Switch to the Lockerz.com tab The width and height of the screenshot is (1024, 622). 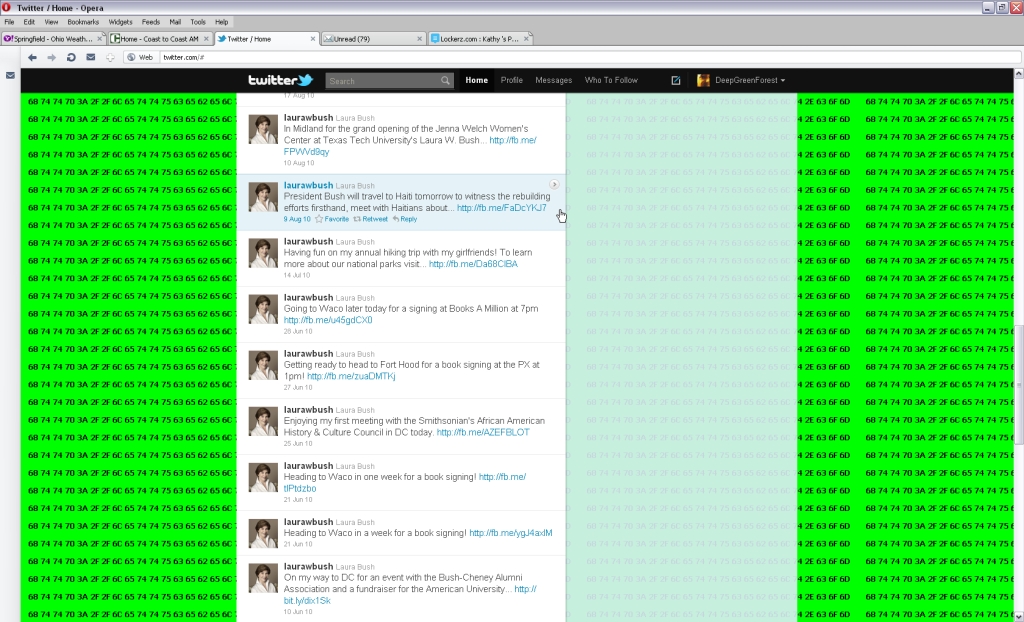479,39
